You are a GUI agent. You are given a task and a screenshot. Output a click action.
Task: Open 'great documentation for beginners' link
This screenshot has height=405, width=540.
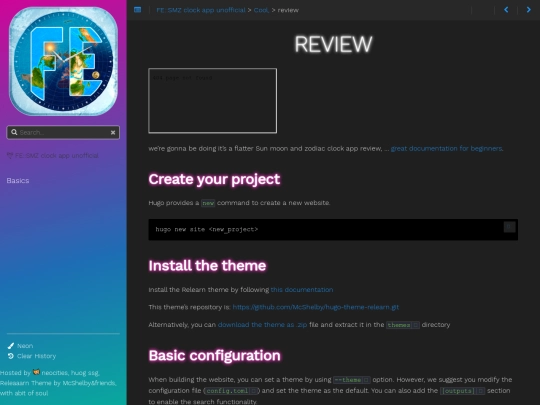click(447, 148)
